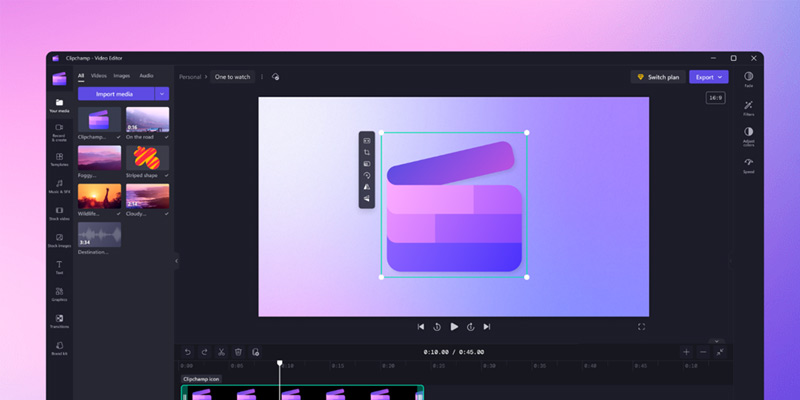Open the Export dropdown

point(709,77)
